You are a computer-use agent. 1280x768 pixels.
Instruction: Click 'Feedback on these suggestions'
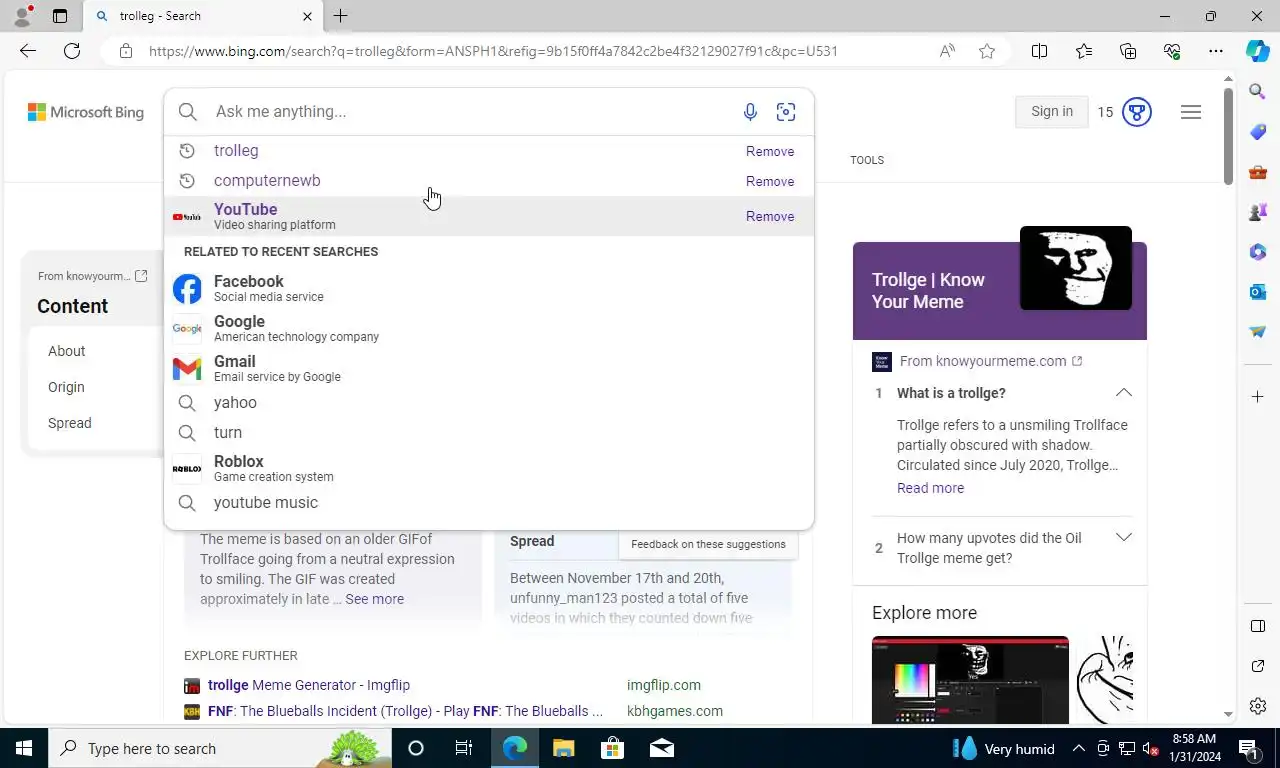pyautogui.click(x=708, y=544)
